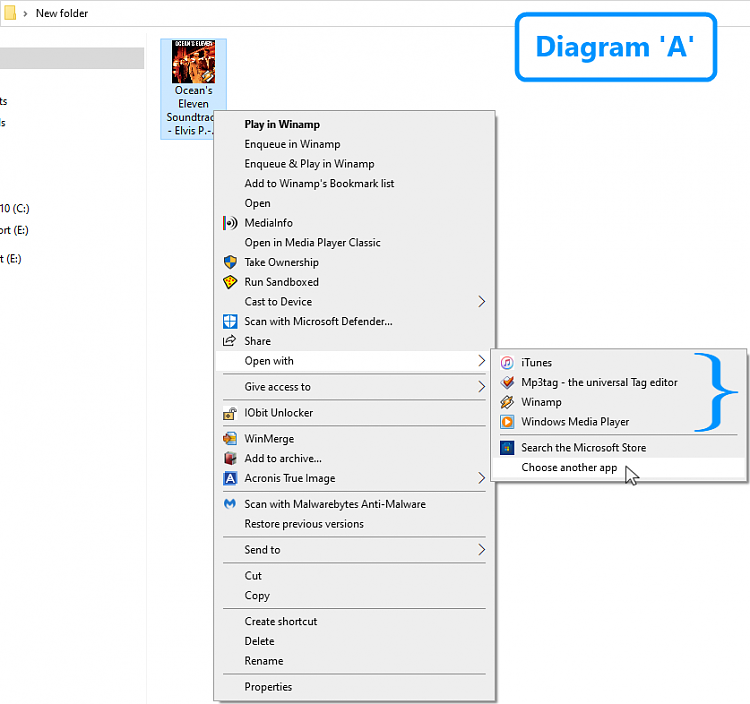Click the MediaInfo icon in context menu
The image size is (750, 704).
coord(229,223)
